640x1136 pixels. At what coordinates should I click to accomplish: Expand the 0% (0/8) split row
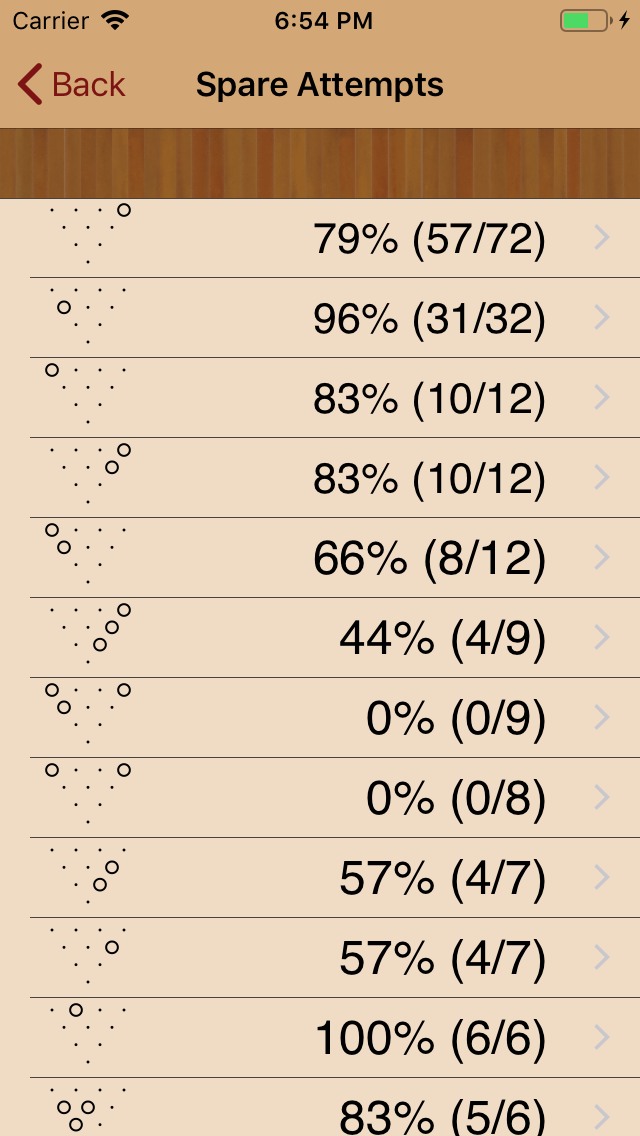(x=601, y=797)
